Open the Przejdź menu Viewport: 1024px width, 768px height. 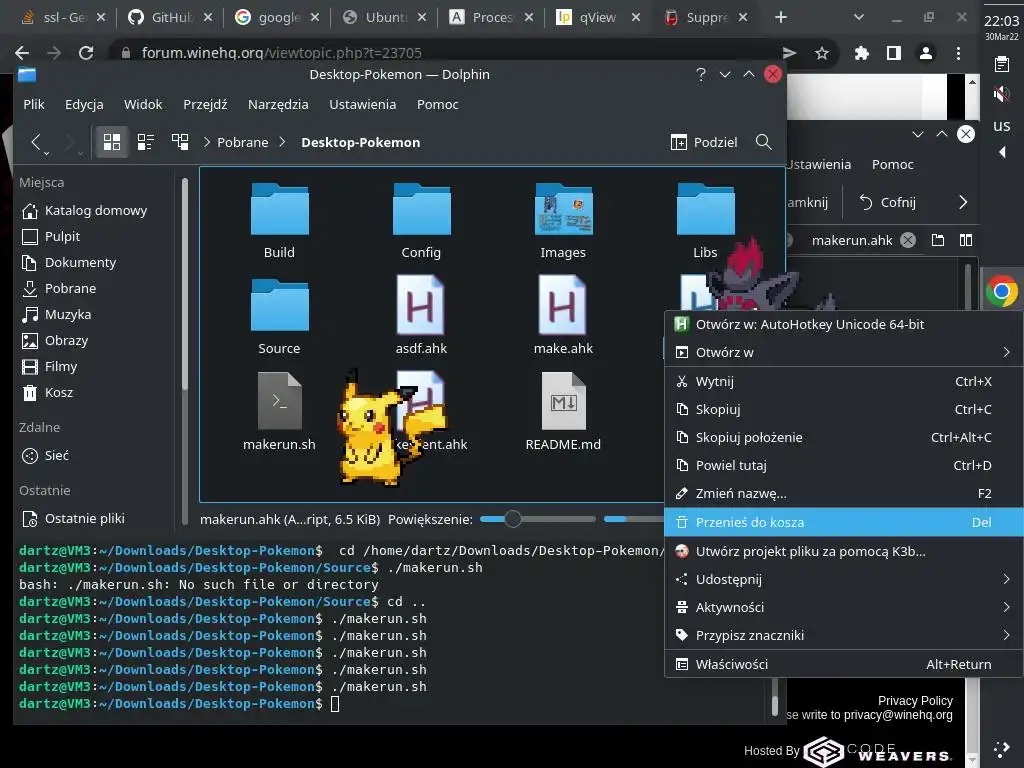pyautogui.click(x=205, y=104)
